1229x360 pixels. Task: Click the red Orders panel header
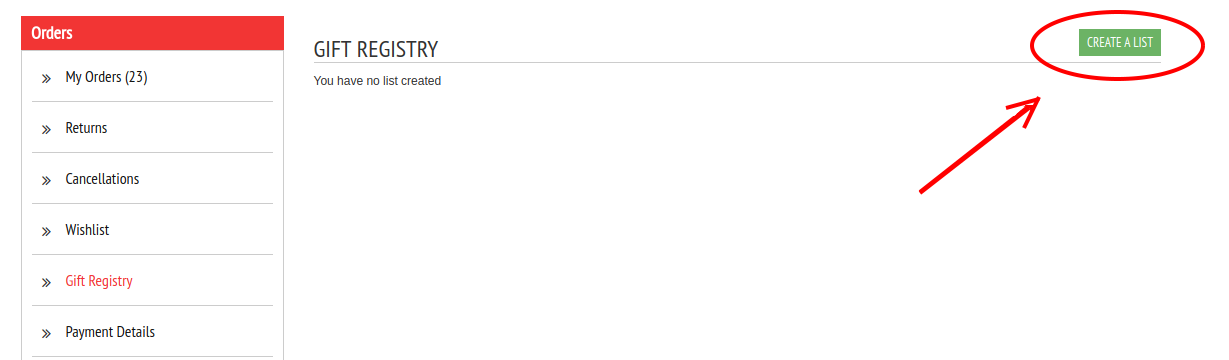pyautogui.click(x=152, y=33)
